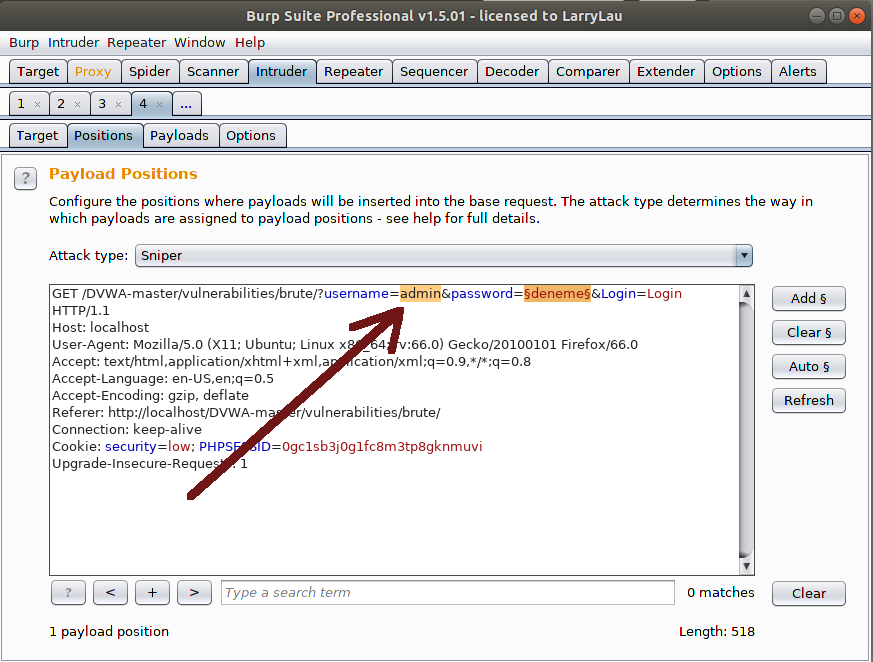Open a new Intruder tab via ellipsis
Image resolution: width=873 pixels, height=662 pixels.
tap(187, 104)
